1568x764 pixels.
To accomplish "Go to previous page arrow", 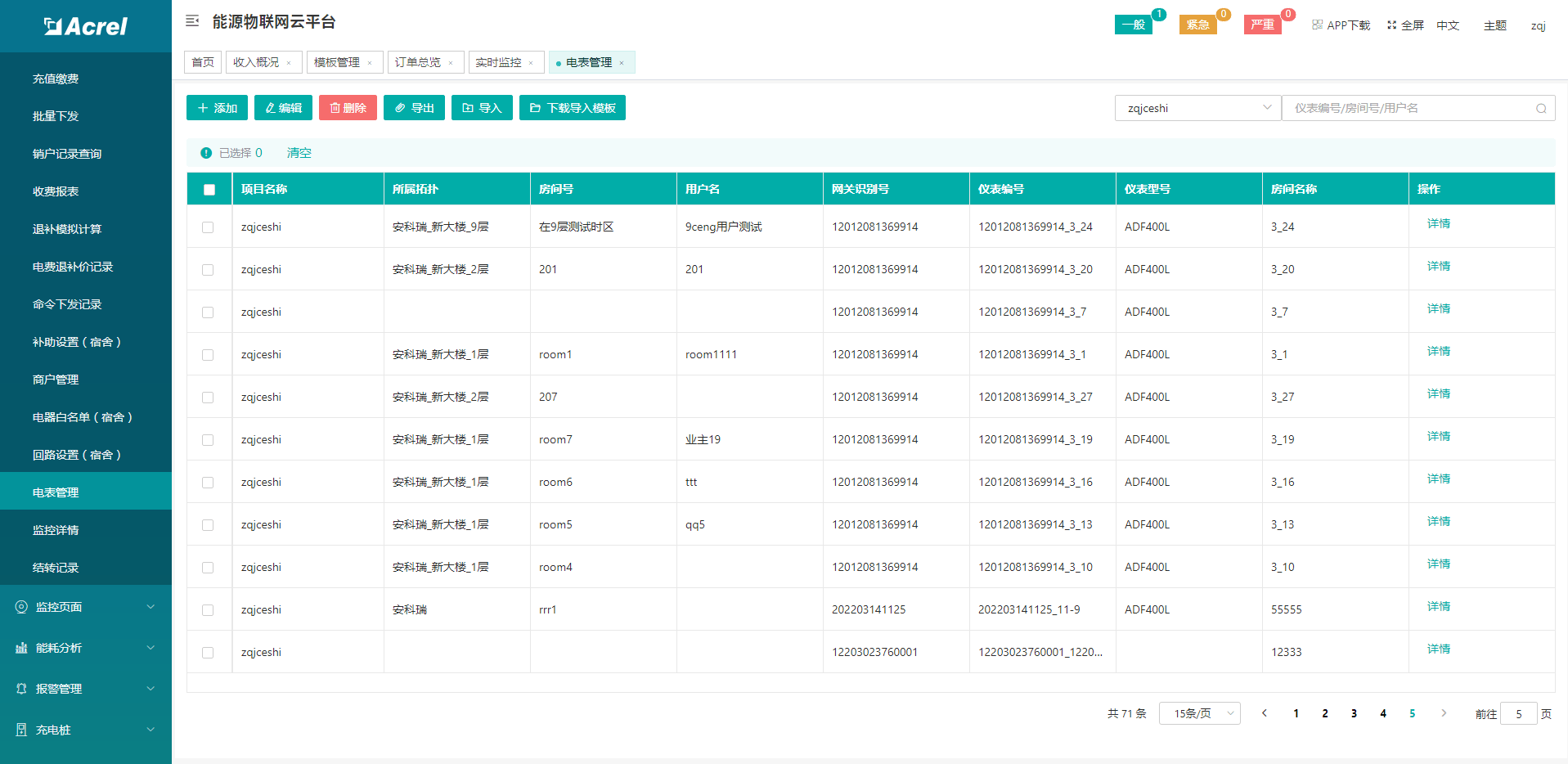I will [x=1265, y=713].
